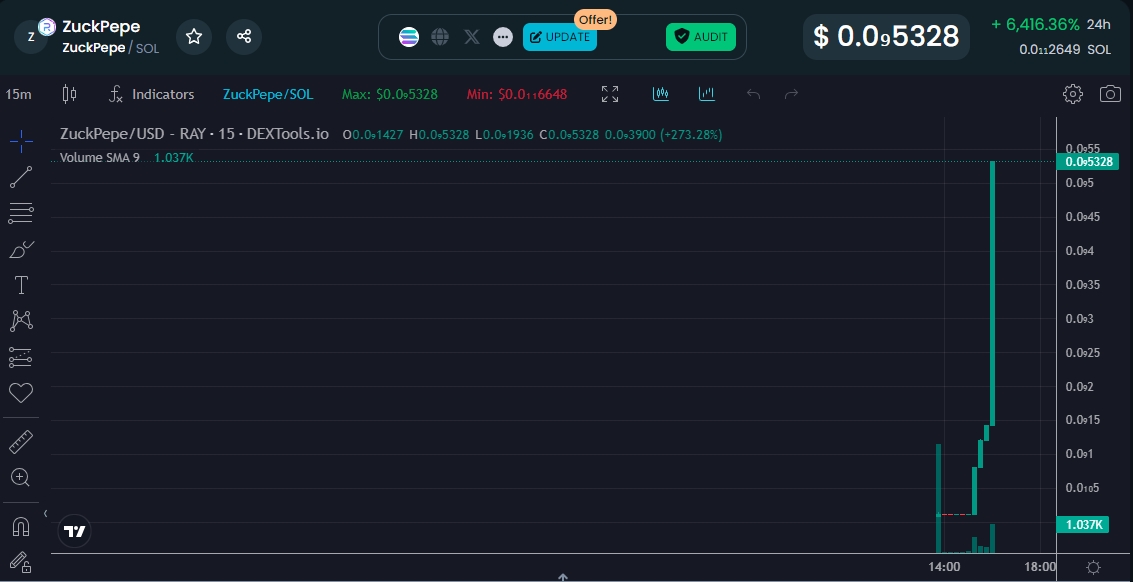The image size is (1133, 582).
Task: Toggle the volume histogram display
Action: coord(707,93)
